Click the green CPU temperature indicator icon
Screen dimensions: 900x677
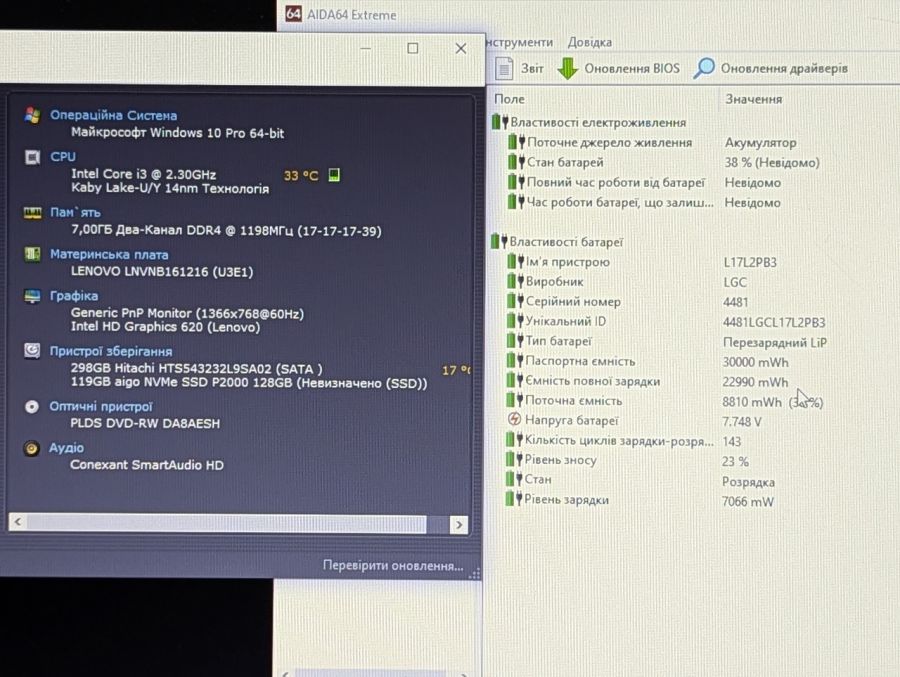[334, 175]
